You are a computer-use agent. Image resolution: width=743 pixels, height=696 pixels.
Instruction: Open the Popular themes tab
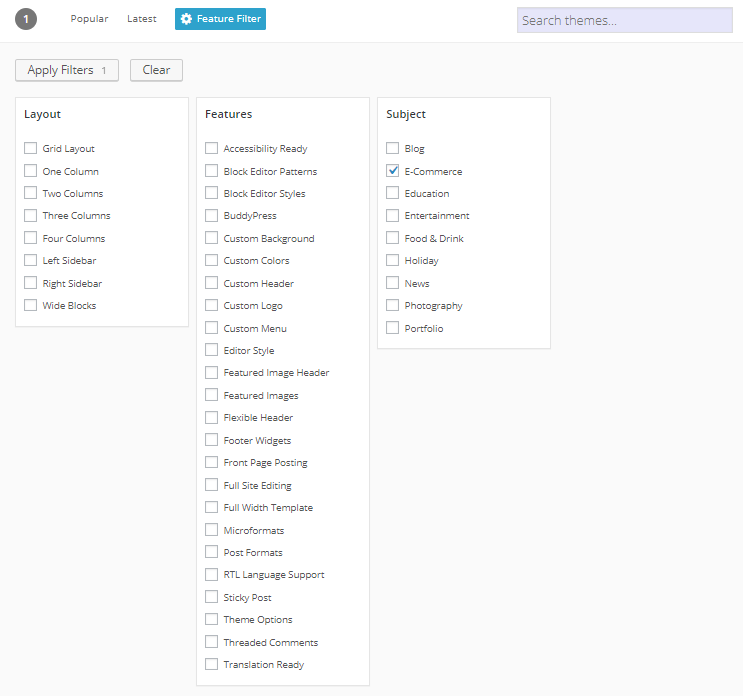pos(89,19)
